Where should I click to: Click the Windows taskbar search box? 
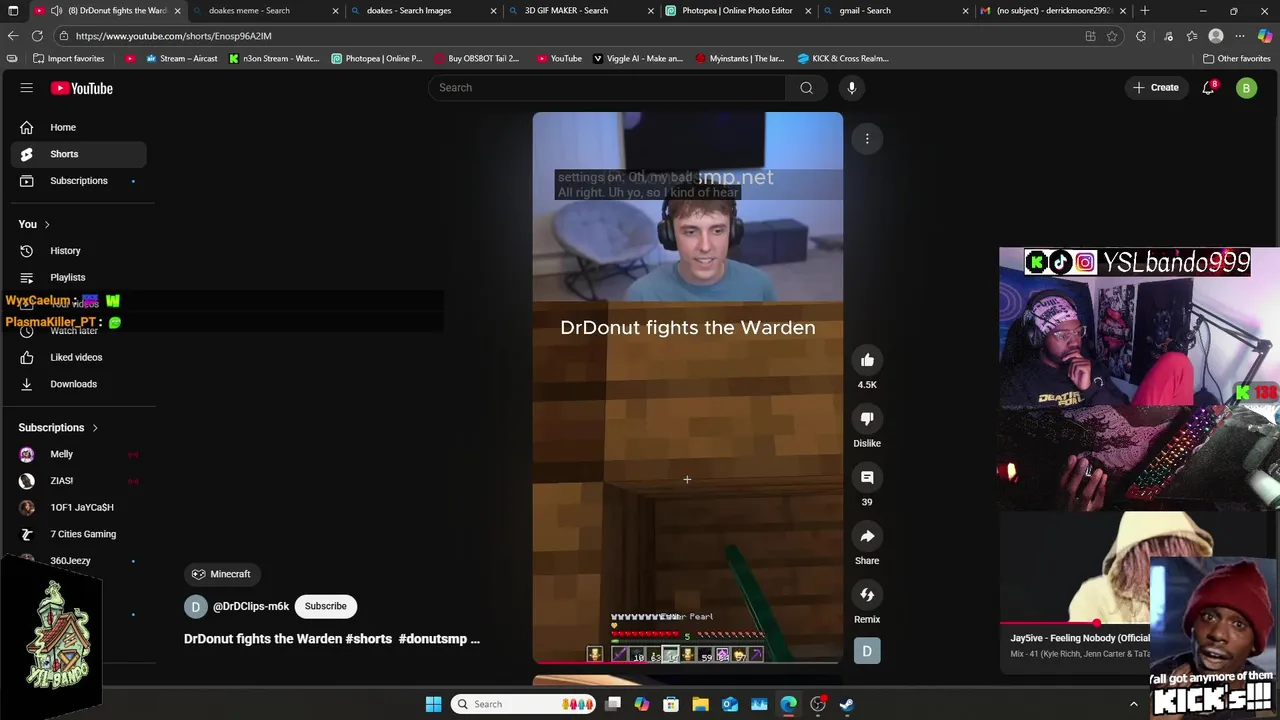523,704
